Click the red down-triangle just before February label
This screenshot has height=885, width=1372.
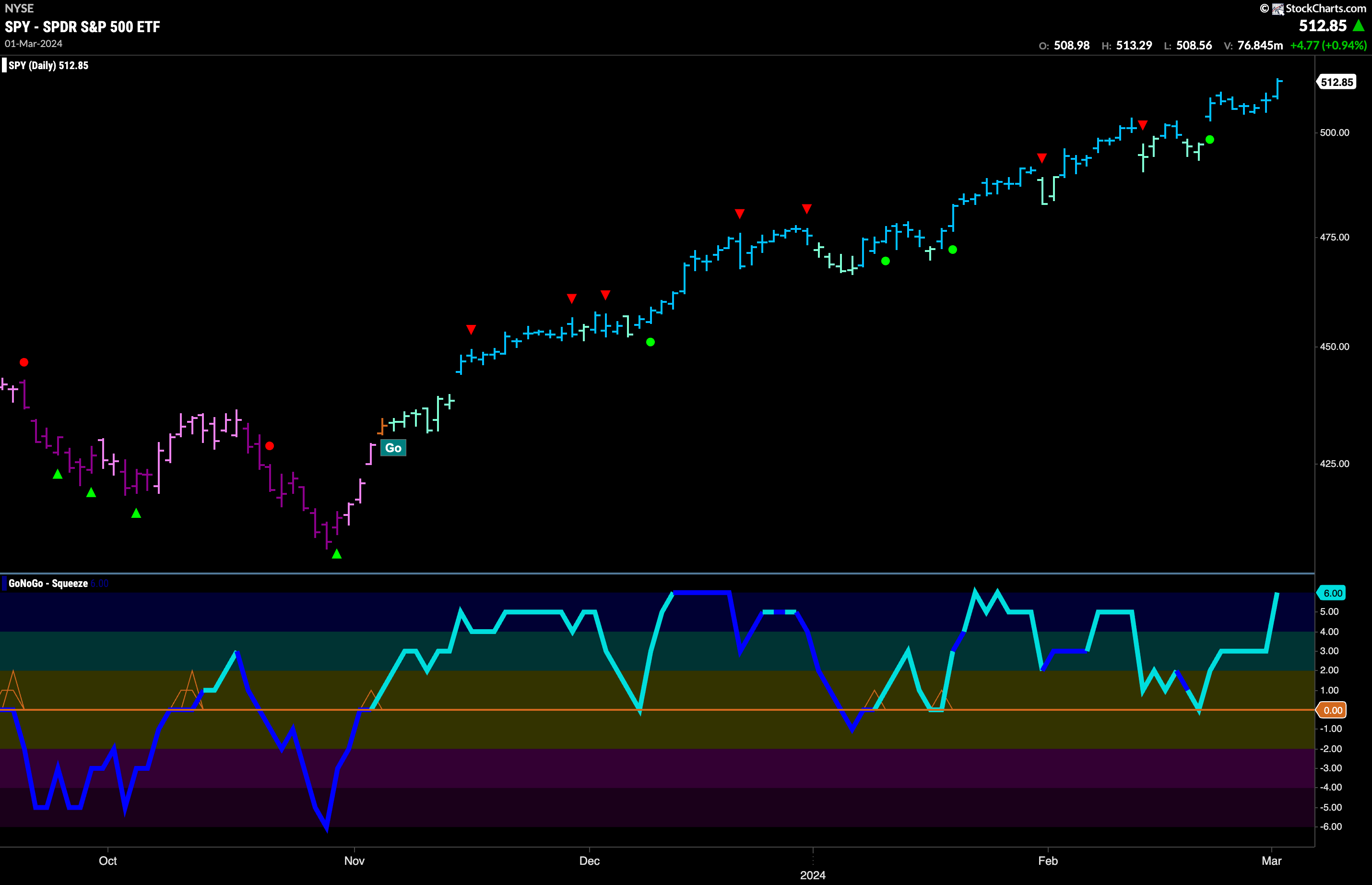tap(1042, 158)
